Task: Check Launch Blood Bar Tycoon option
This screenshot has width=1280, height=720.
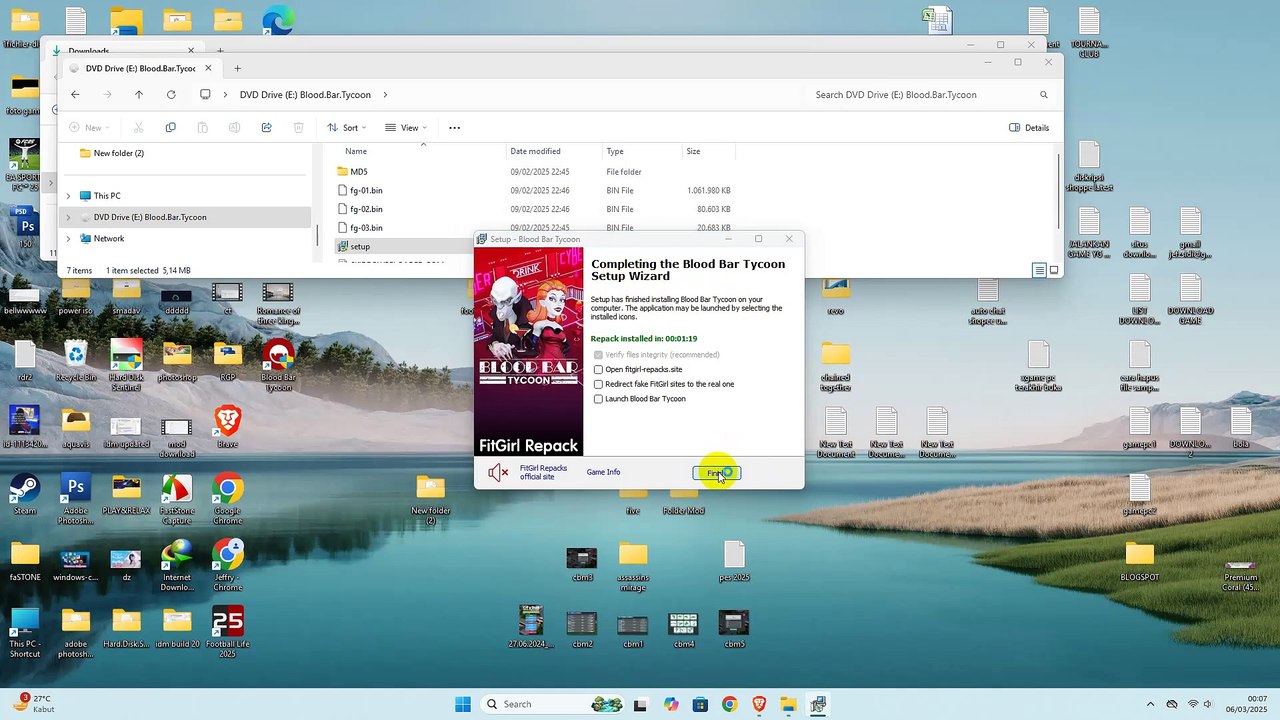Action: click(x=598, y=399)
